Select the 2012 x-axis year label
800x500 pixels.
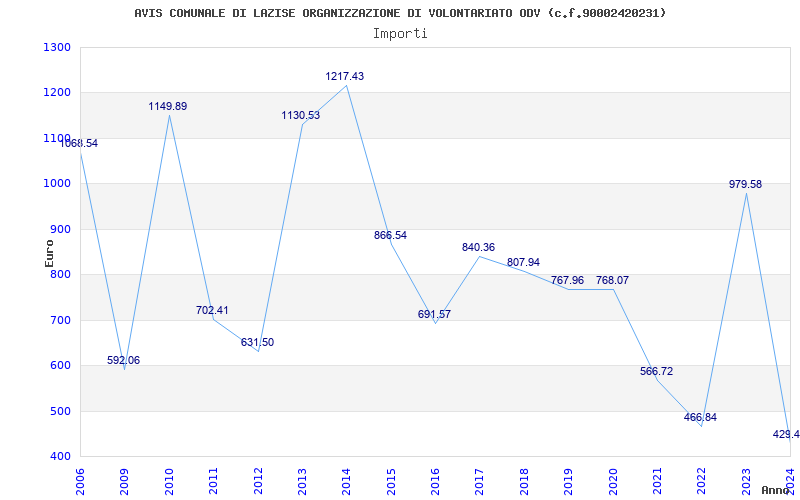(x=258, y=481)
